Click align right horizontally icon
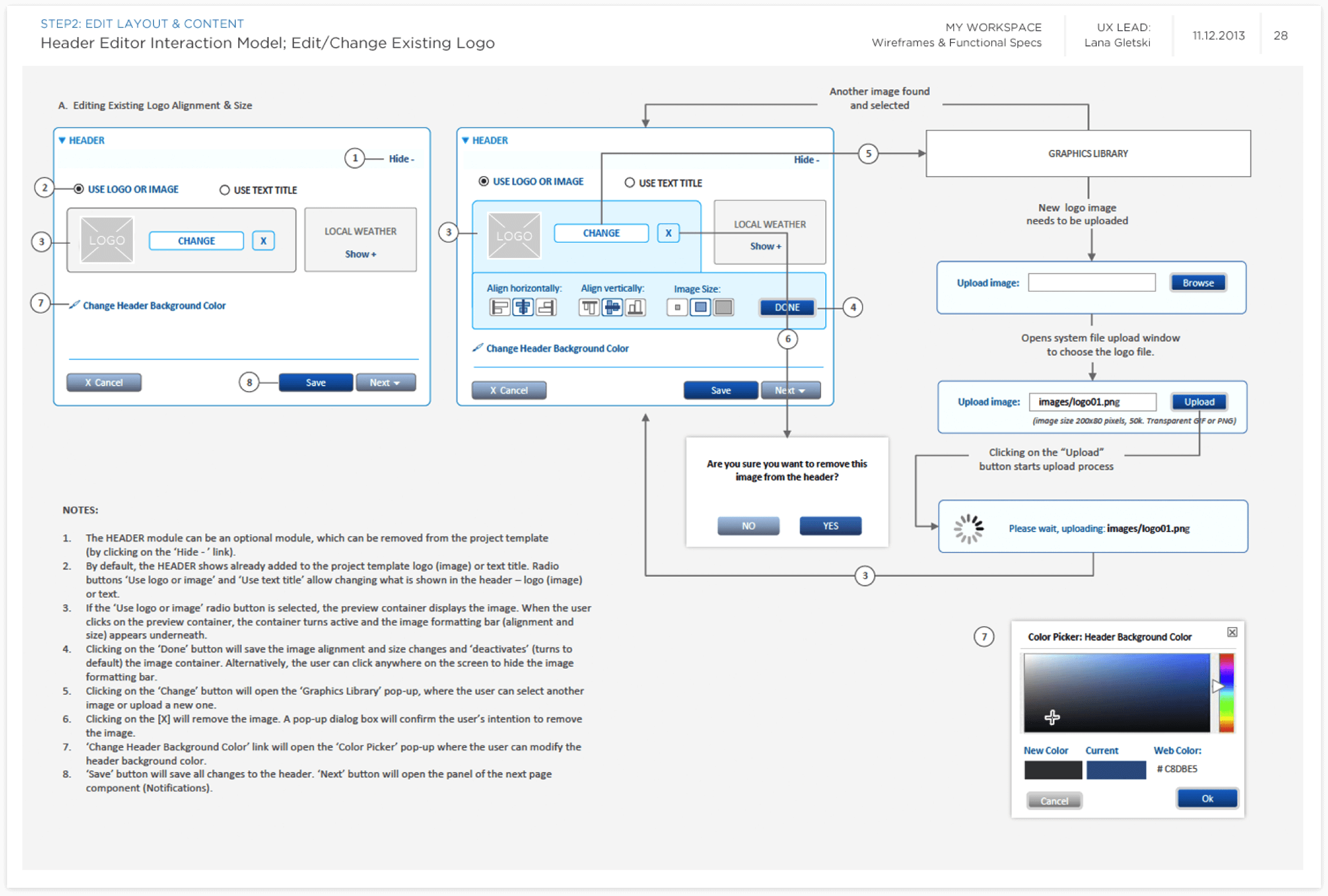The height and width of the screenshot is (896, 1328). [x=546, y=307]
